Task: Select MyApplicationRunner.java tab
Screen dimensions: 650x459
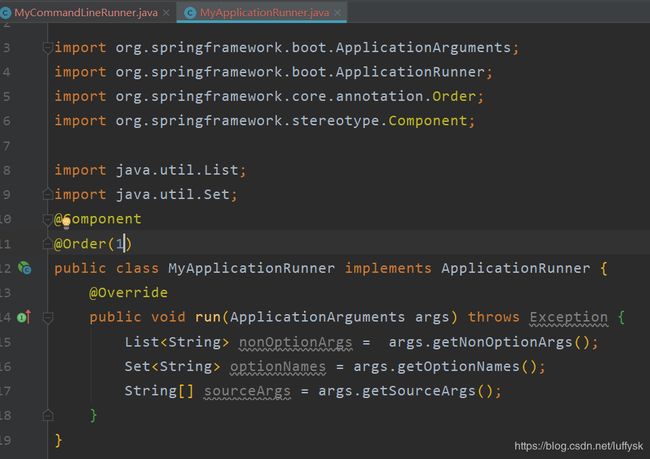Action: 264,12
